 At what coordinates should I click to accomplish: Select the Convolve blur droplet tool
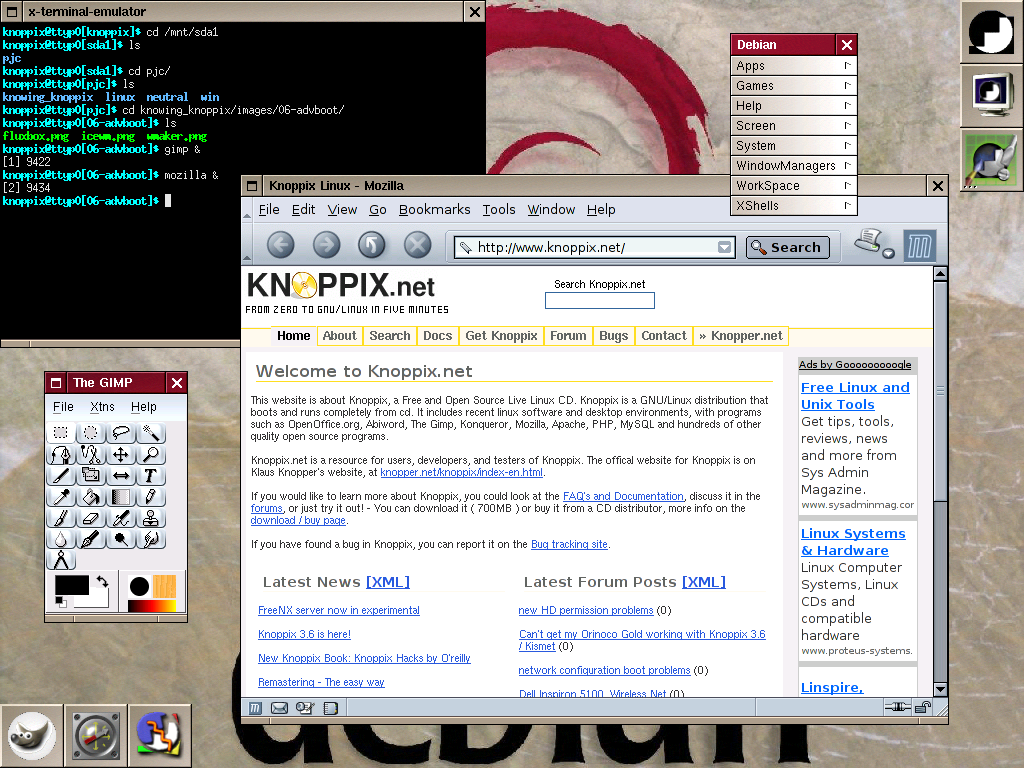click(61, 539)
